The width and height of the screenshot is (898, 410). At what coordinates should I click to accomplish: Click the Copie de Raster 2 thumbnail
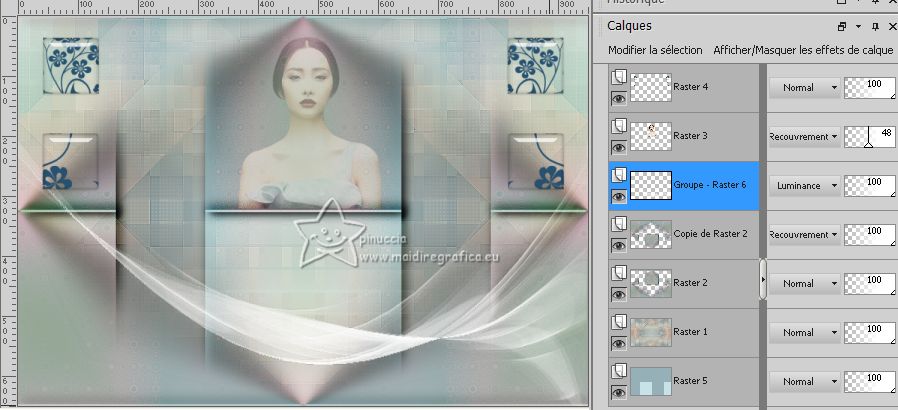click(x=651, y=234)
